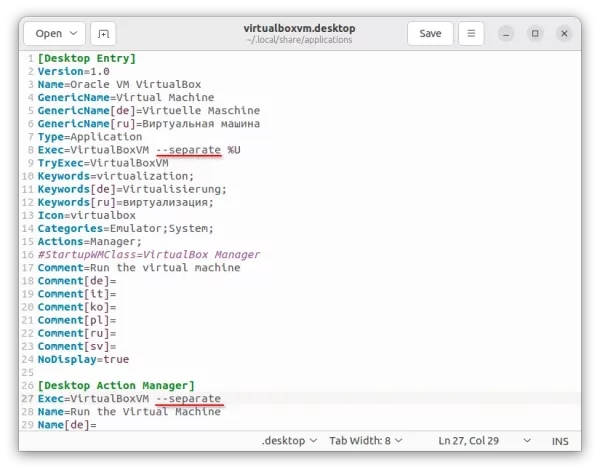600x472 pixels.
Task: Expand the recent files arrow beside Open
Action: click(x=73, y=33)
